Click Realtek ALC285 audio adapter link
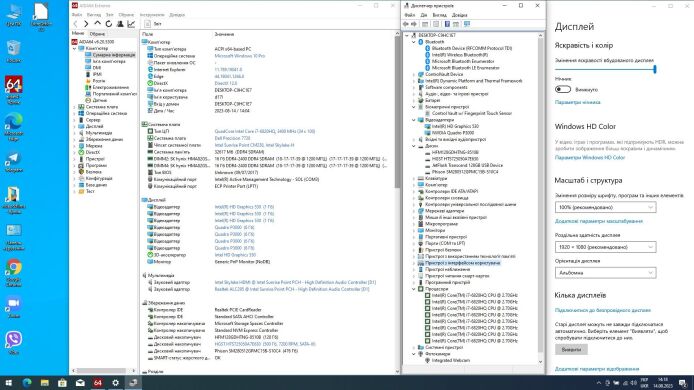This screenshot has width=694, height=390. pyautogui.click(x=292, y=289)
